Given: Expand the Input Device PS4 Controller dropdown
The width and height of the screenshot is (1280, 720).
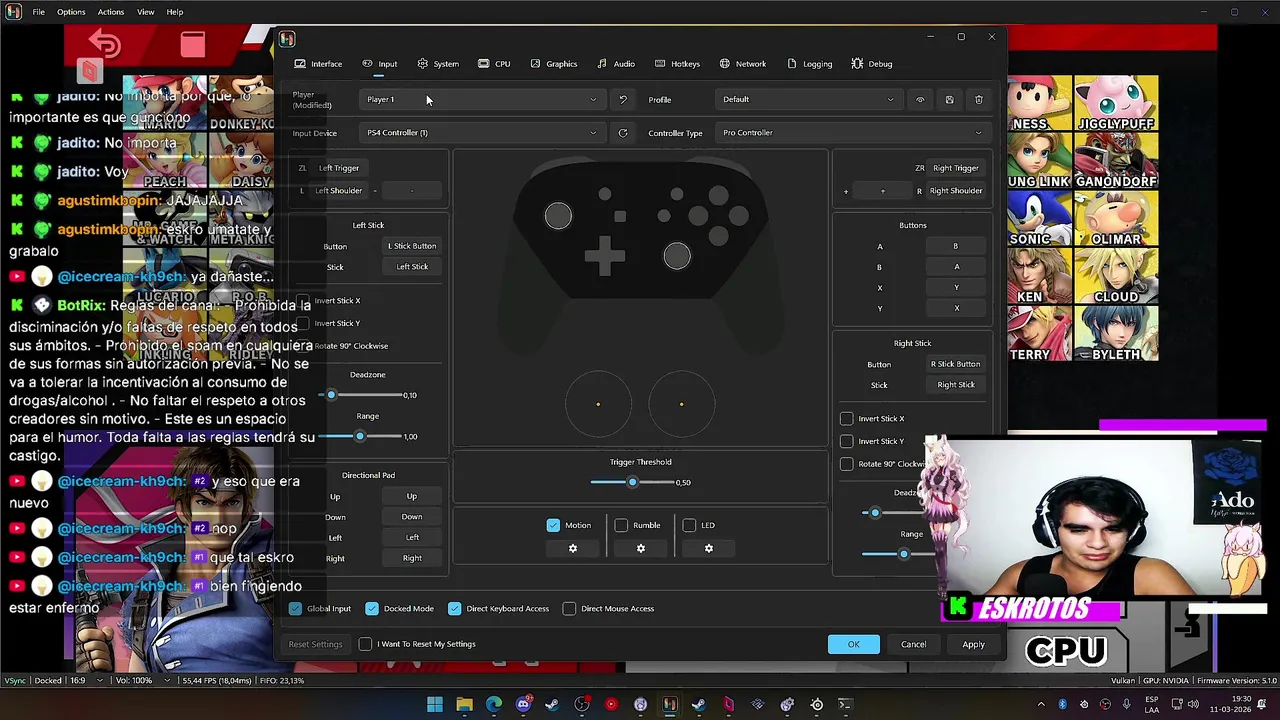Looking at the screenshot, I should [482, 133].
